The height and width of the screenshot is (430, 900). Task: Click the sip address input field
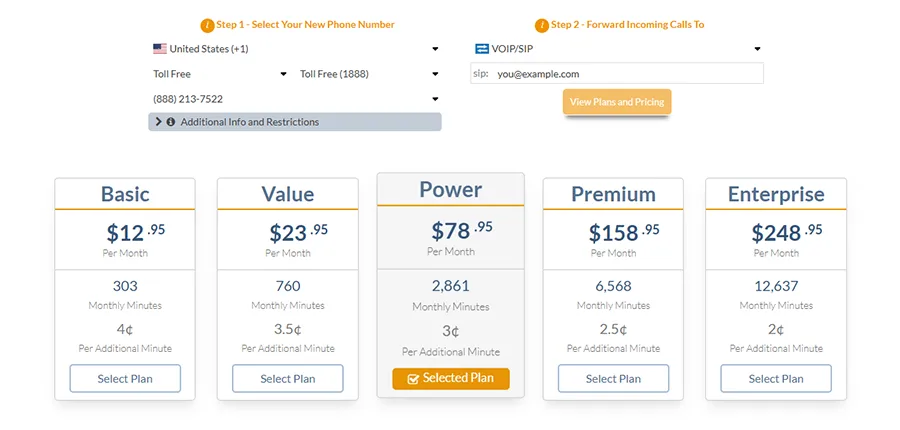tap(627, 74)
